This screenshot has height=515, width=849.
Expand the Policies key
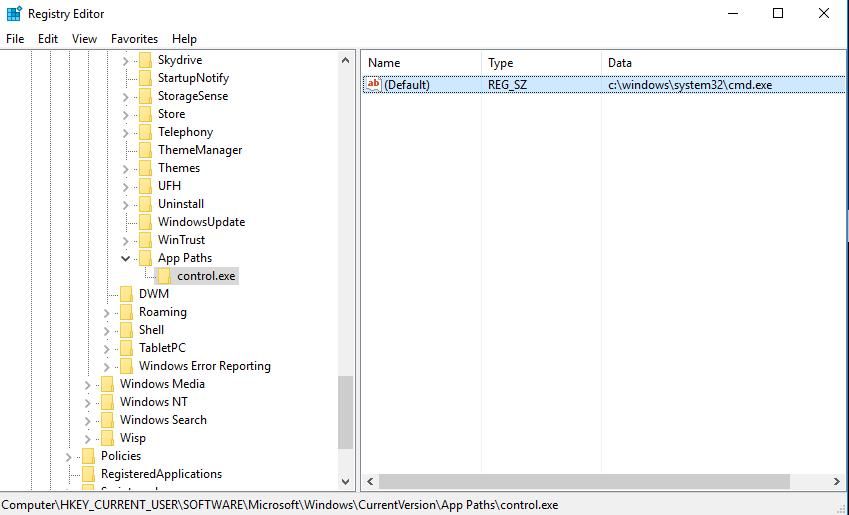68,457
